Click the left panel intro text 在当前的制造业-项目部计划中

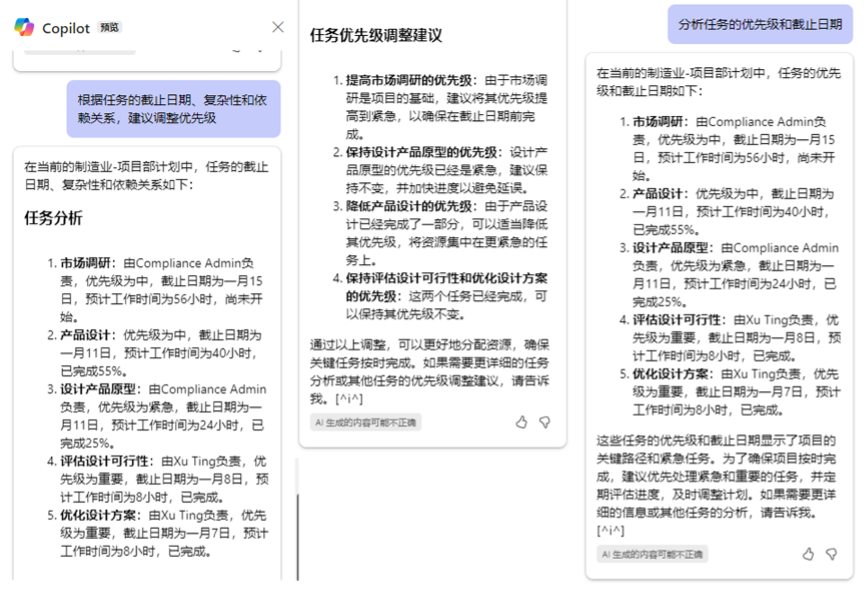click(x=146, y=176)
